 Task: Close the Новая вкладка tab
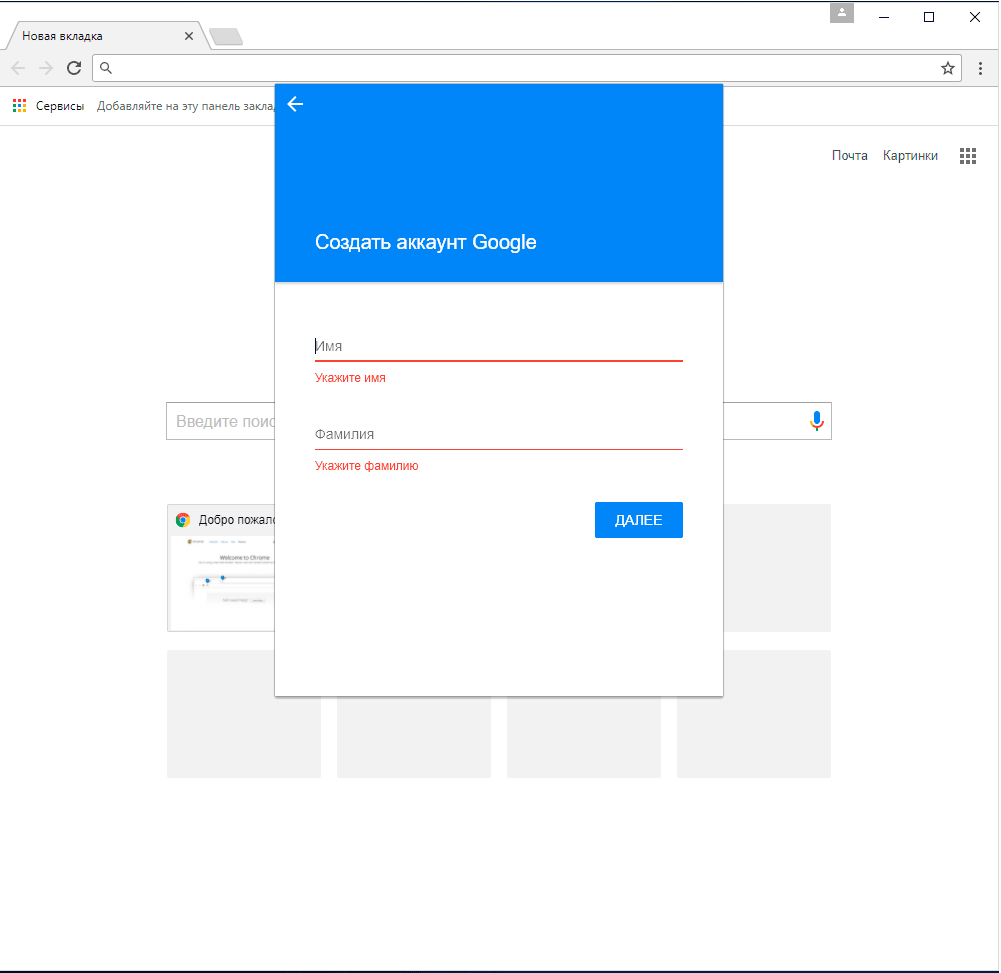point(189,36)
